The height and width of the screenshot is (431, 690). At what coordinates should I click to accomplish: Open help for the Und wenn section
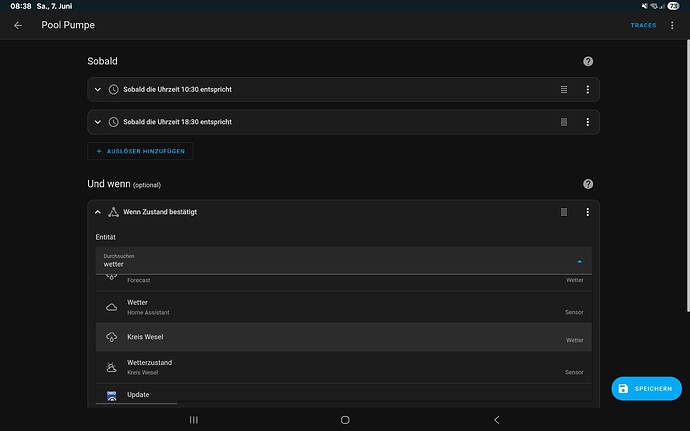588,184
